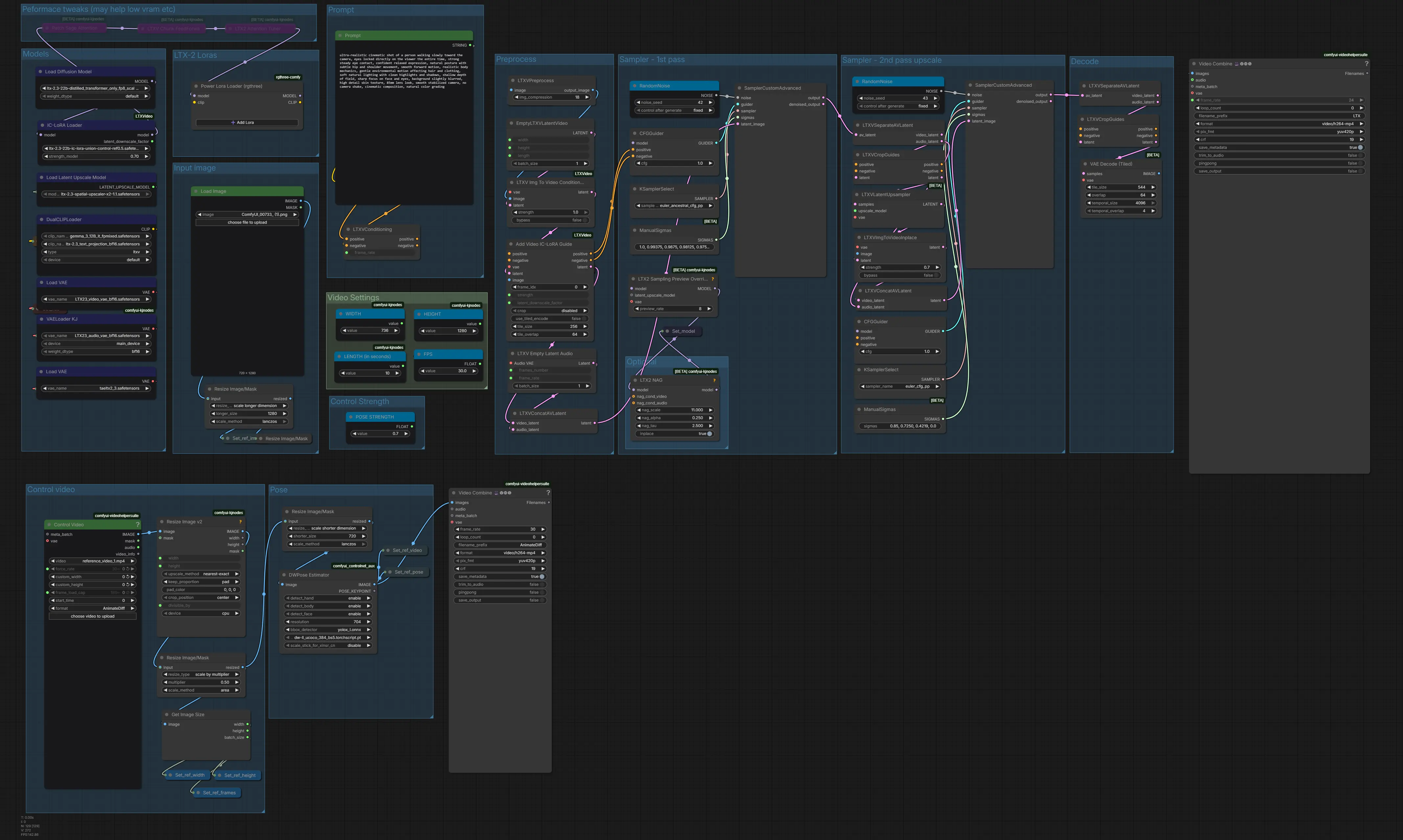Open help for Control Video node
This screenshot has height=840, width=1403.
[x=137, y=525]
